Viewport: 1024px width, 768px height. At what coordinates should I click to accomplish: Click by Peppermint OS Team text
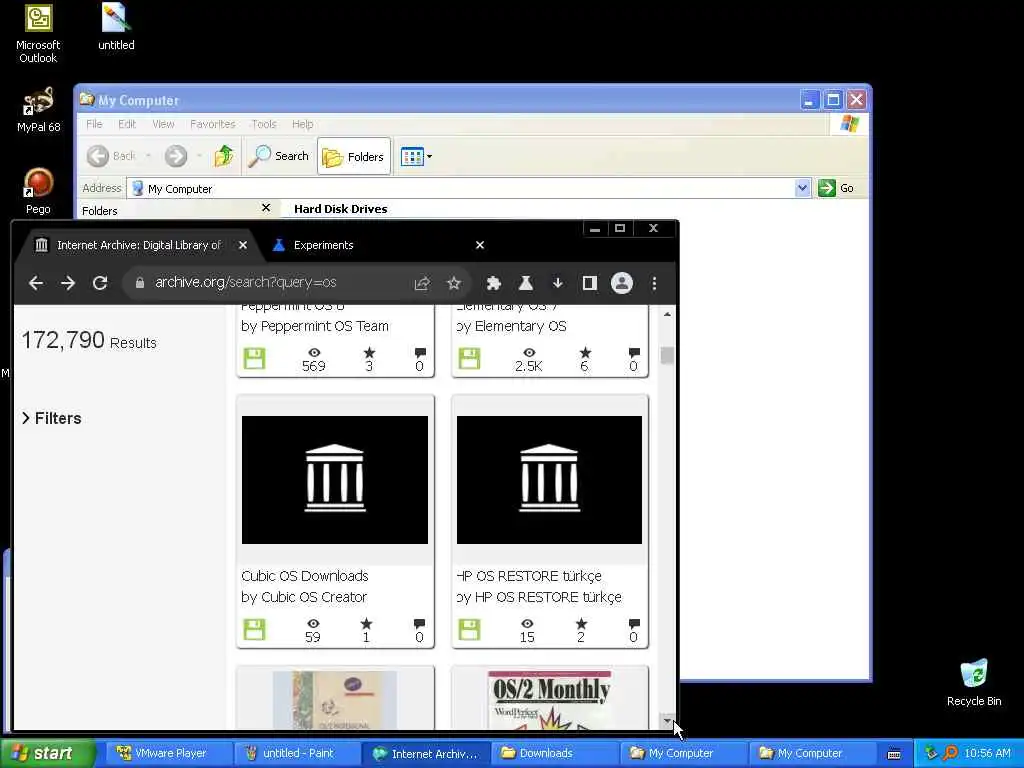315,326
